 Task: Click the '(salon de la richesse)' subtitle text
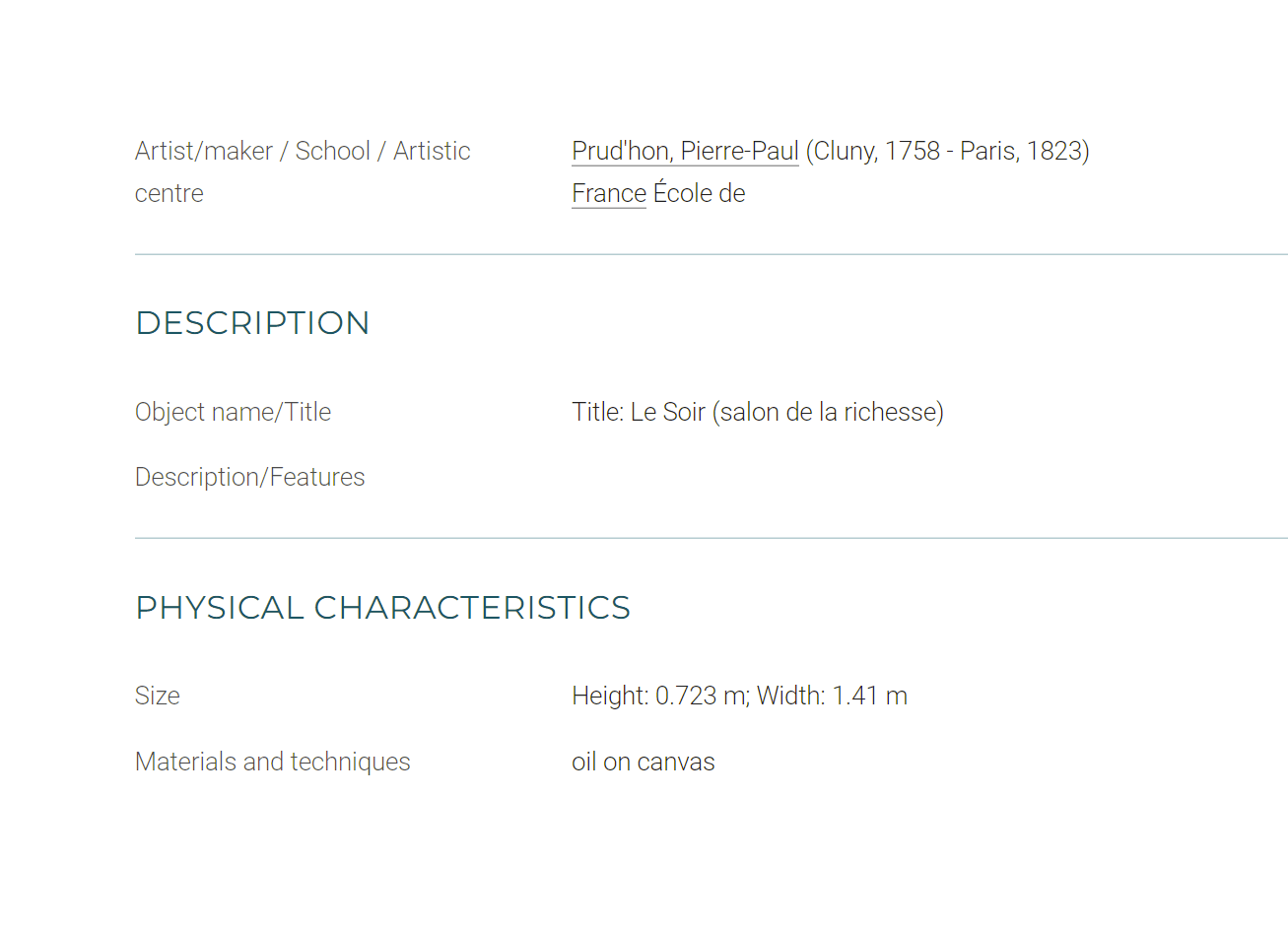[828, 412]
